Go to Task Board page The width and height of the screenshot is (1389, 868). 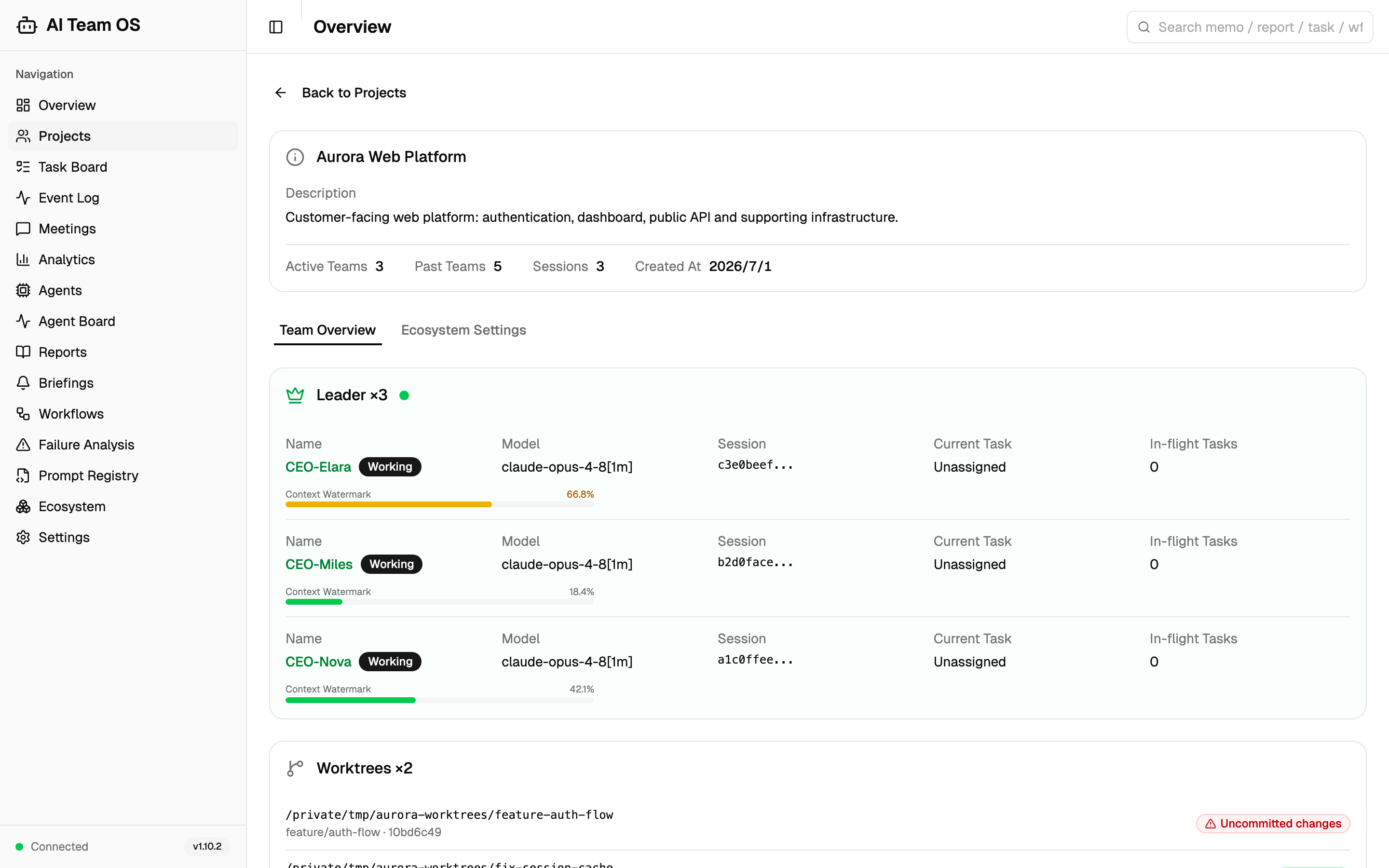[x=123, y=167]
